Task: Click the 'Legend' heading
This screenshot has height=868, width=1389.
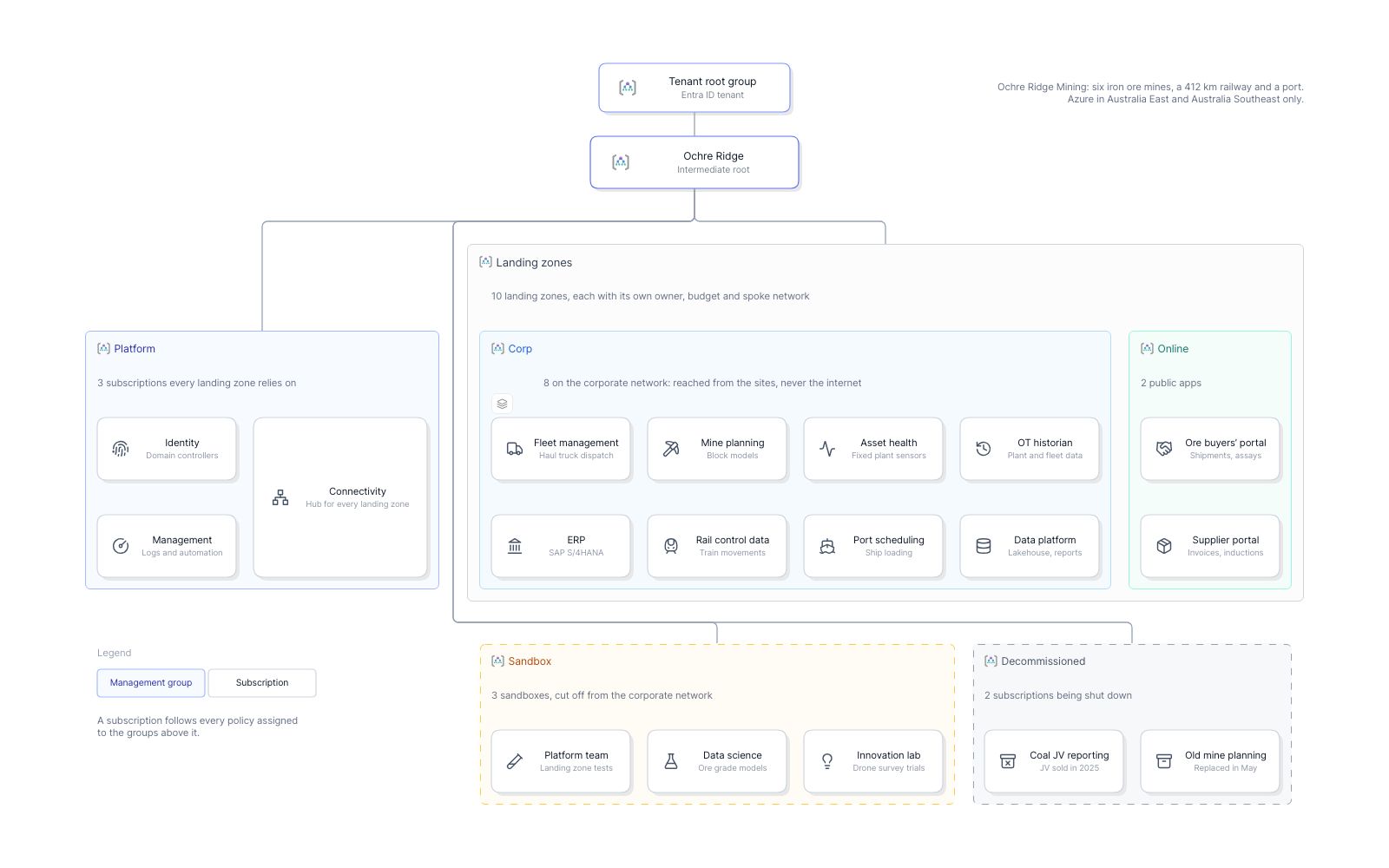Action: click(114, 653)
